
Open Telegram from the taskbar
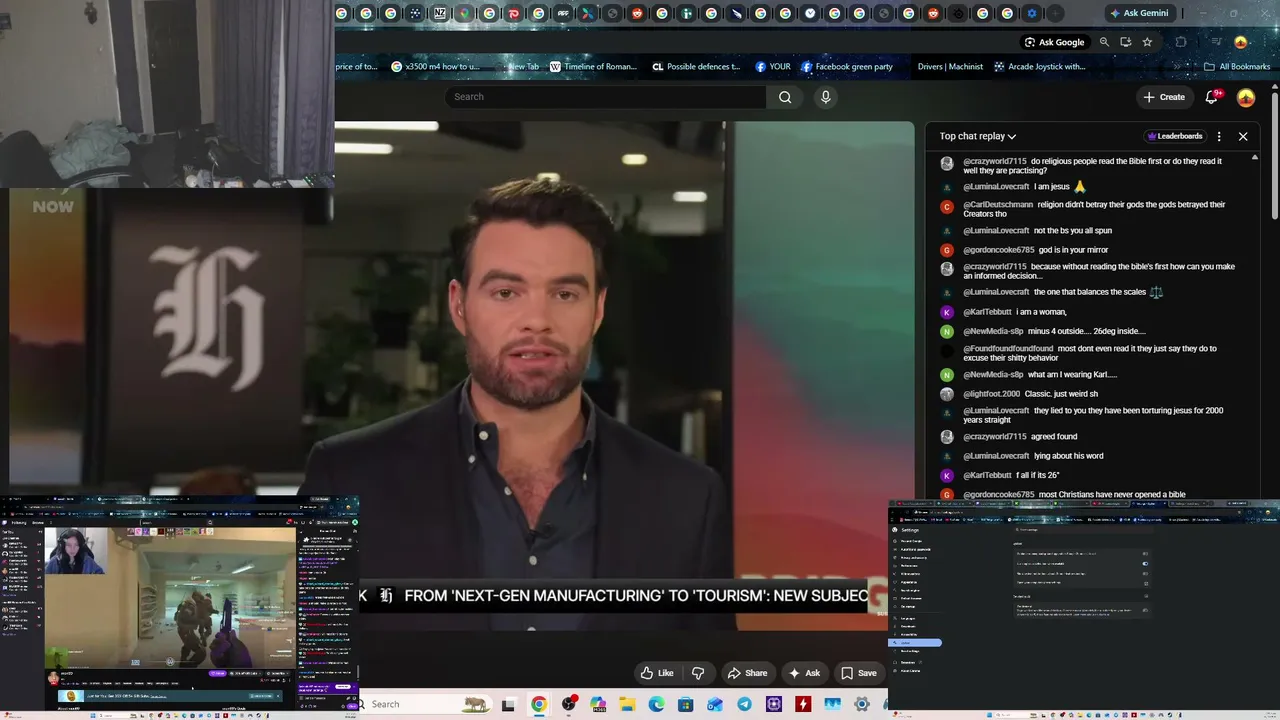tap(744, 704)
